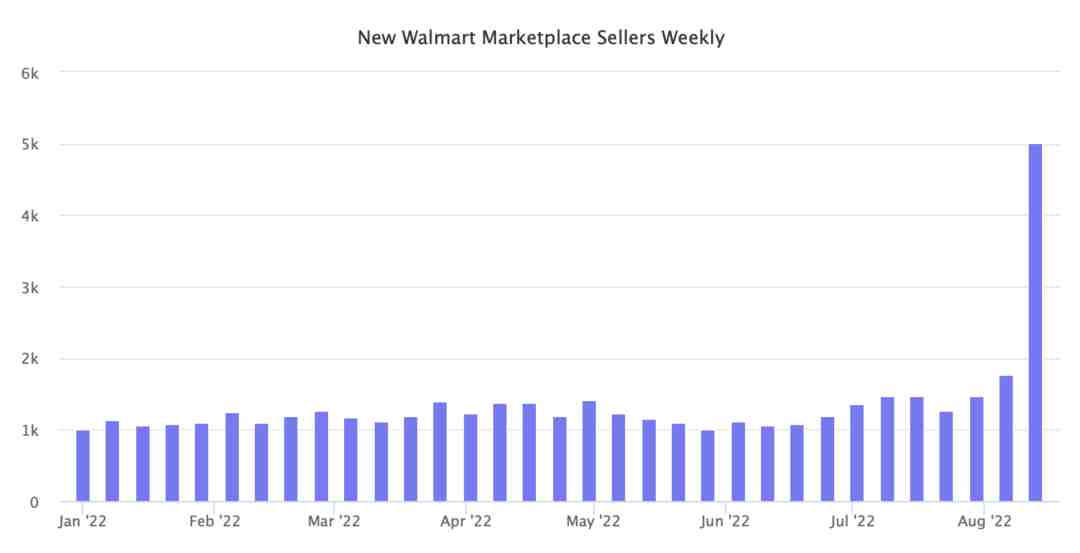Select the bar directly above May '22 label
Image resolution: width=1080 pixels, height=553 pixels.
[589, 451]
